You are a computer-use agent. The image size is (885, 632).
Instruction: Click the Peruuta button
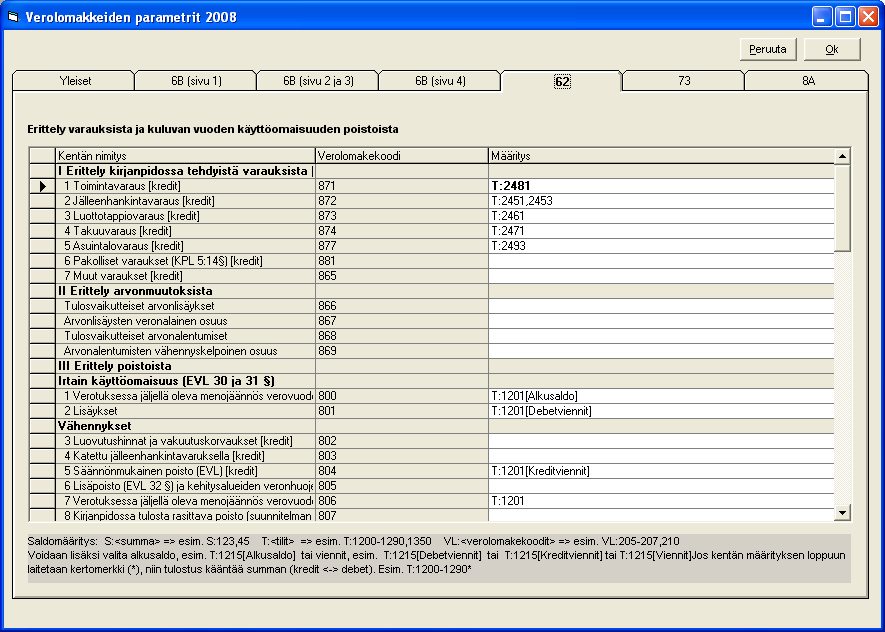768,49
